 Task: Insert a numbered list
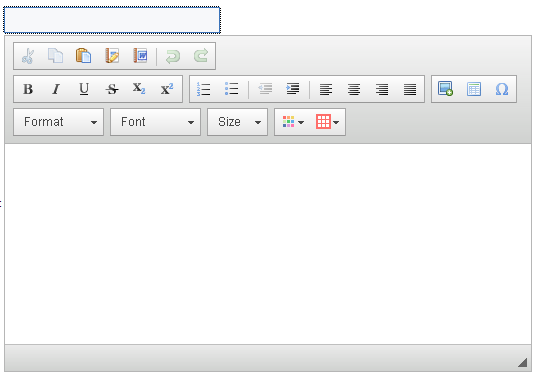tap(203, 89)
